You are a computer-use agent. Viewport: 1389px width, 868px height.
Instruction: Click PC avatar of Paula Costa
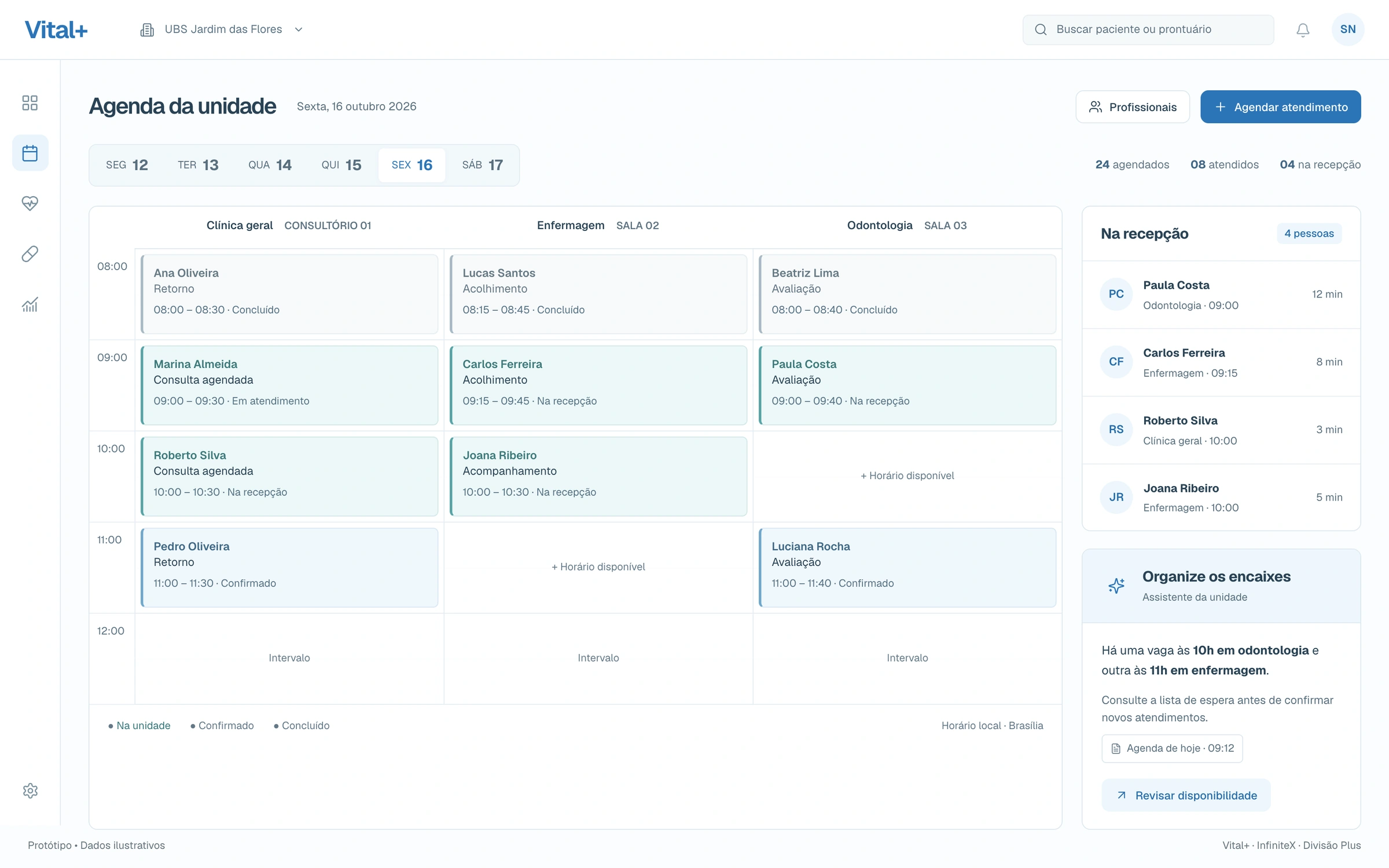1116,294
